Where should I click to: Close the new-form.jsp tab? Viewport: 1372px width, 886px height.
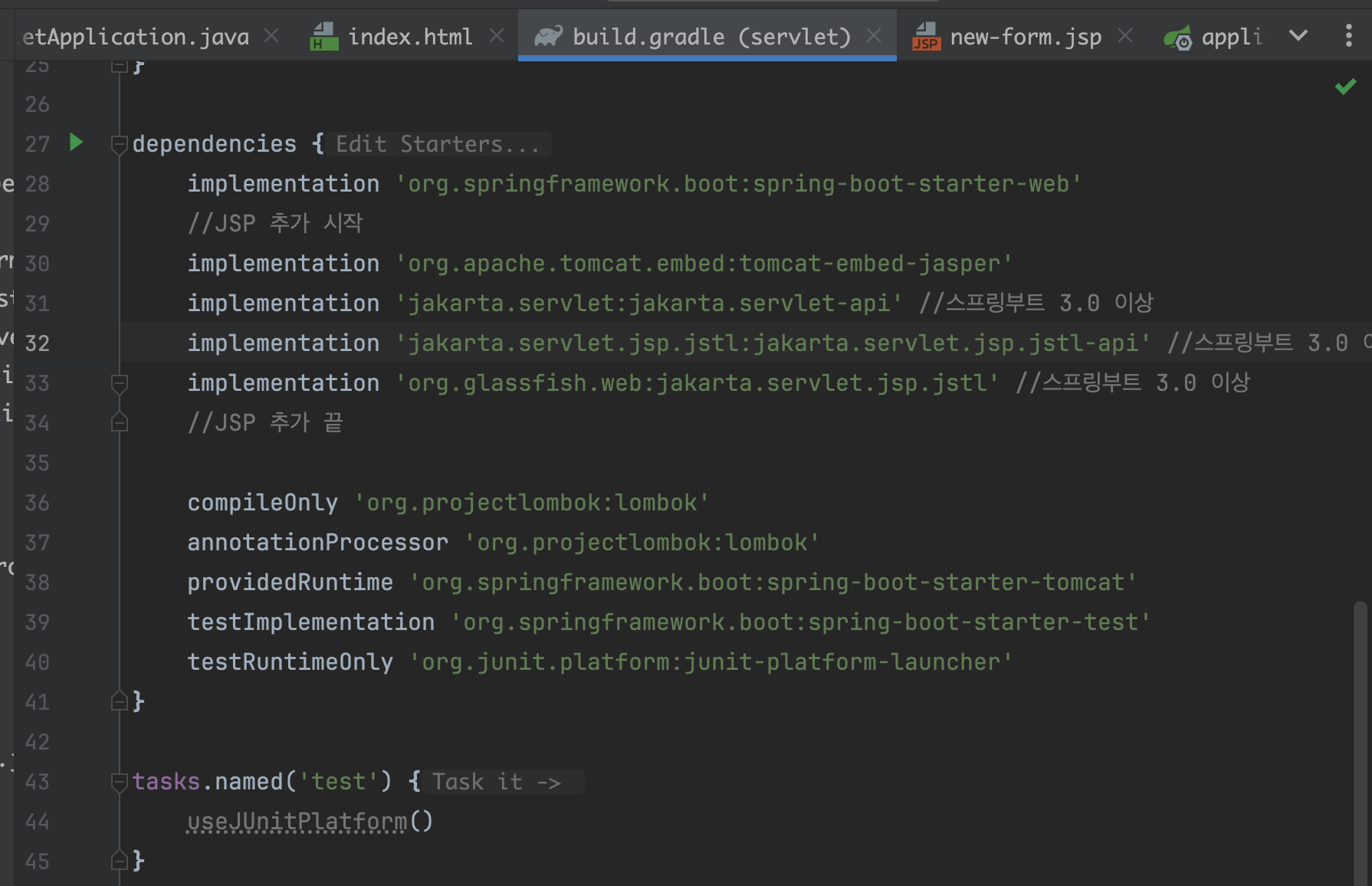[x=1125, y=35]
